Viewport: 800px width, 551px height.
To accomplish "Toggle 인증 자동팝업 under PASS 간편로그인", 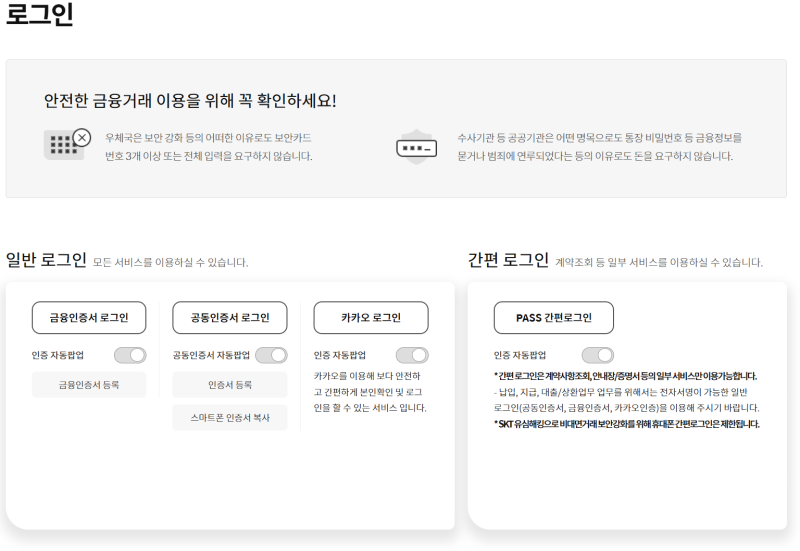I will click(x=598, y=355).
